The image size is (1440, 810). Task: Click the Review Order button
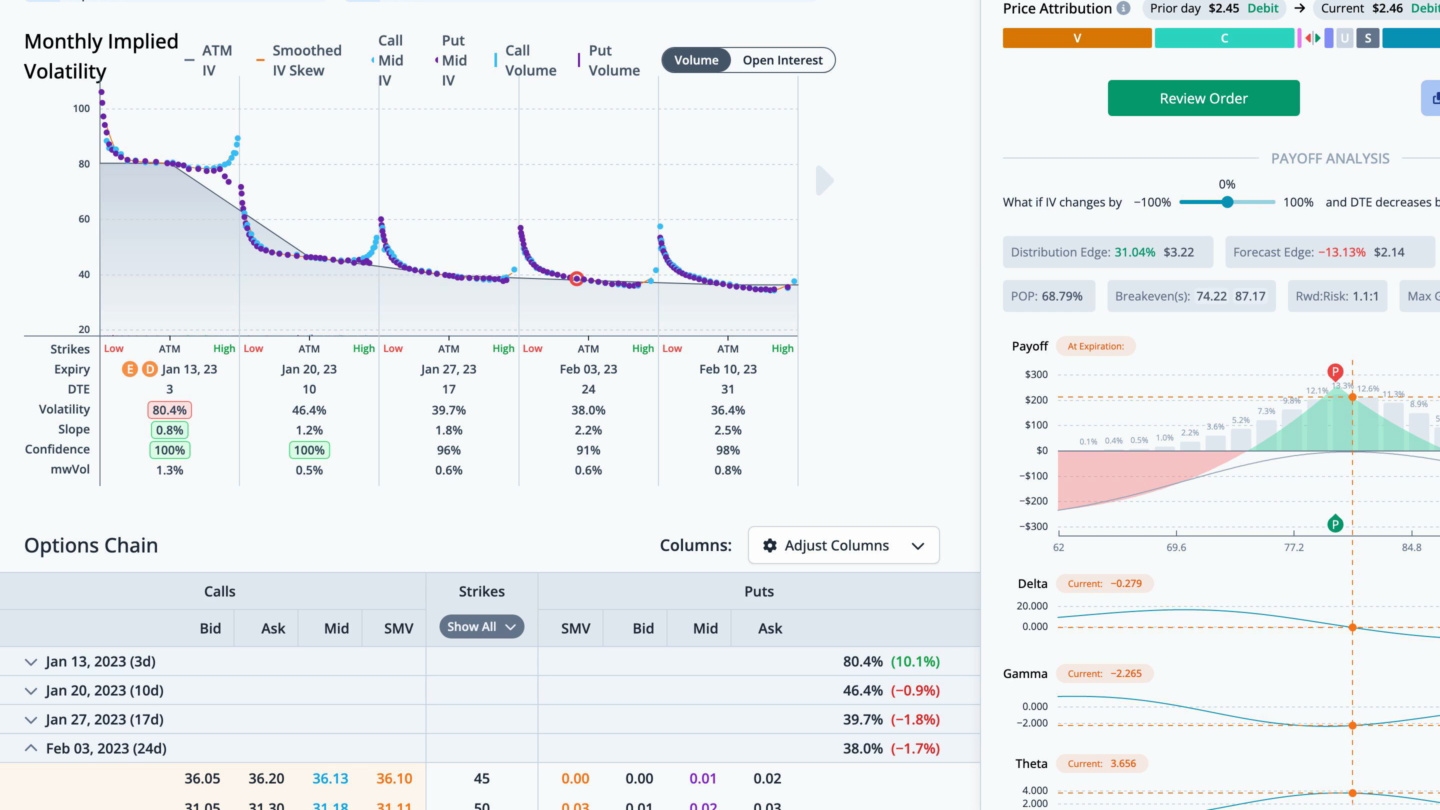pos(1203,98)
